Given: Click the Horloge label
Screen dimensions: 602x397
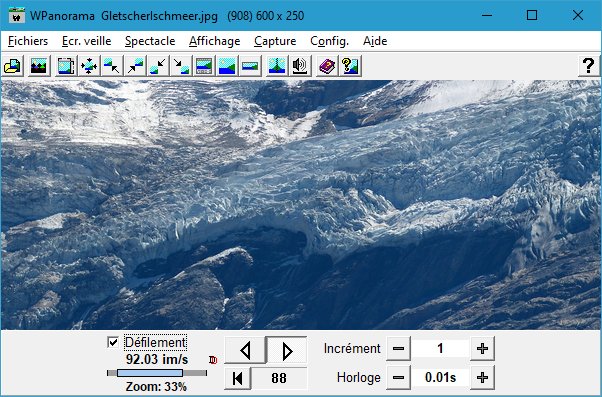Looking at the screenshot, I should pyautogui.click(x=359, y=377).
